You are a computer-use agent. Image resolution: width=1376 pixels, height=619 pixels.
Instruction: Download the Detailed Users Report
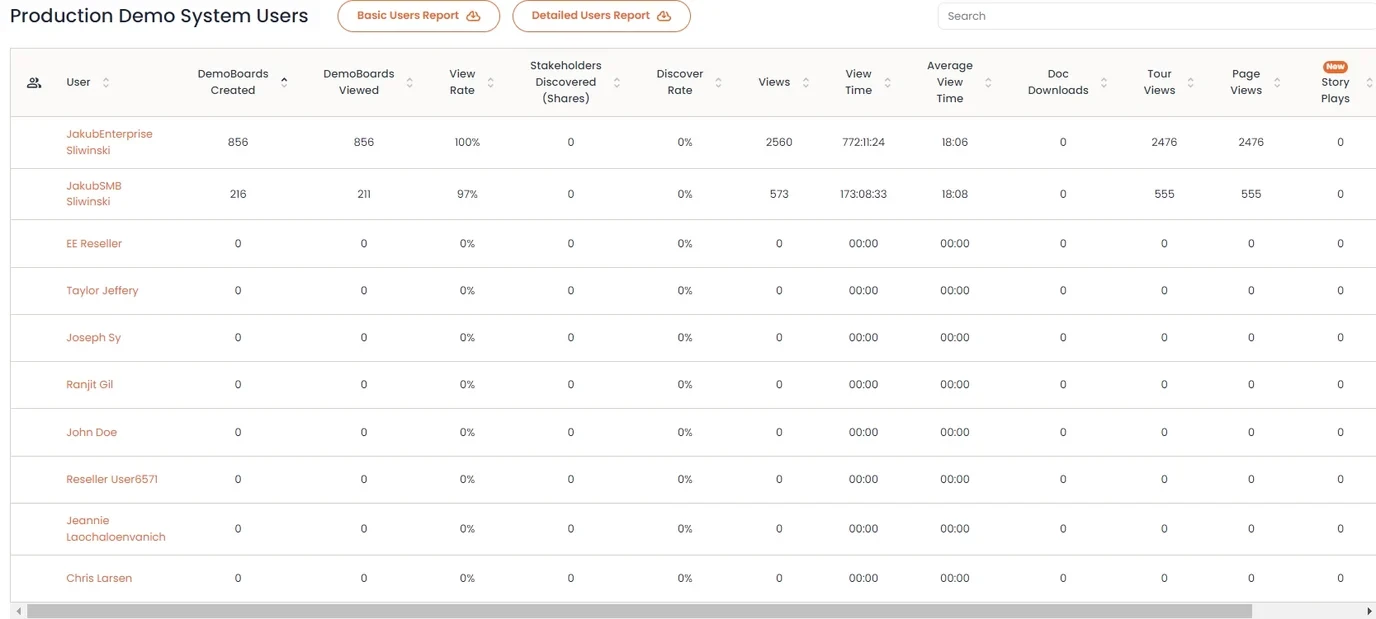click(601, 16)
